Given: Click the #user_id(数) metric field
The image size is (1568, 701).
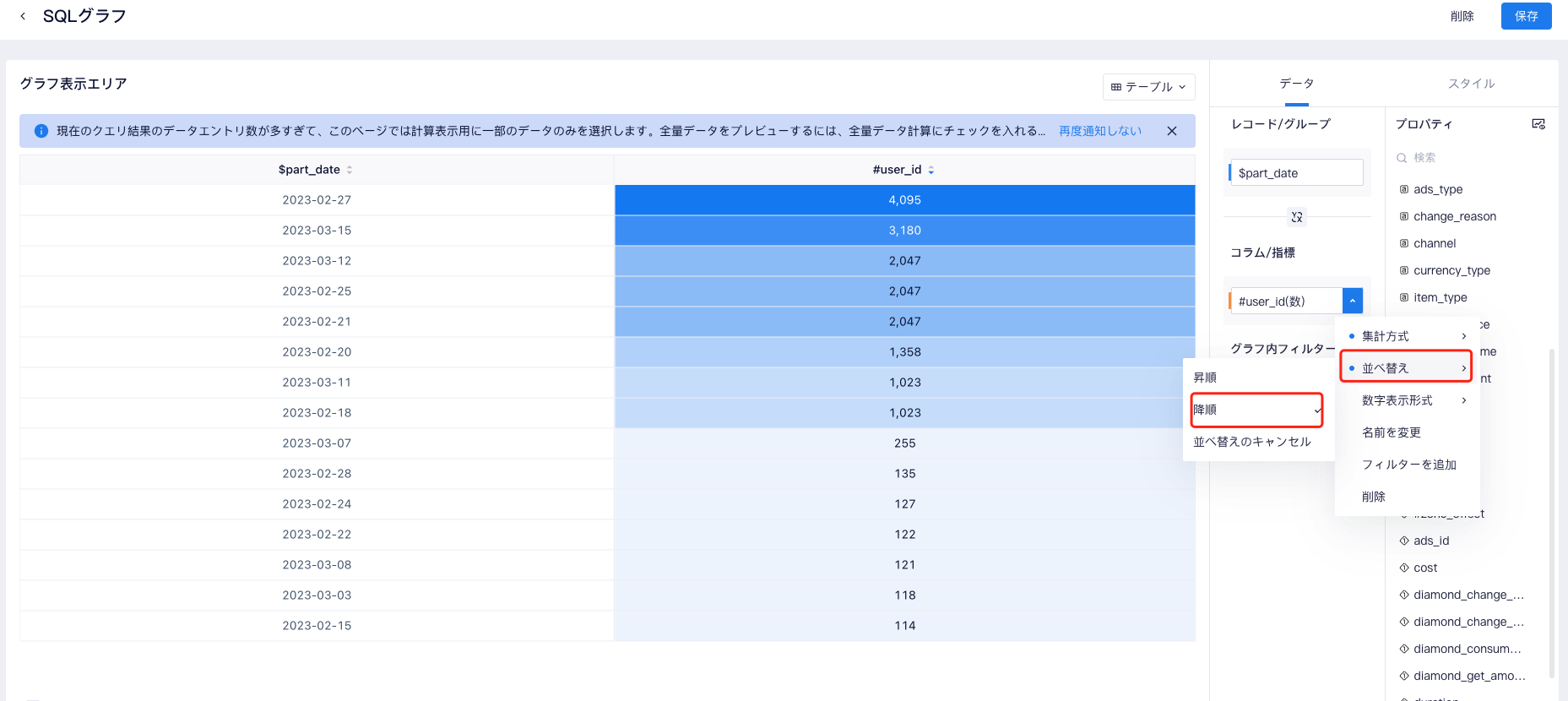Looking at the screenshot, I should tap(1285, 301).
